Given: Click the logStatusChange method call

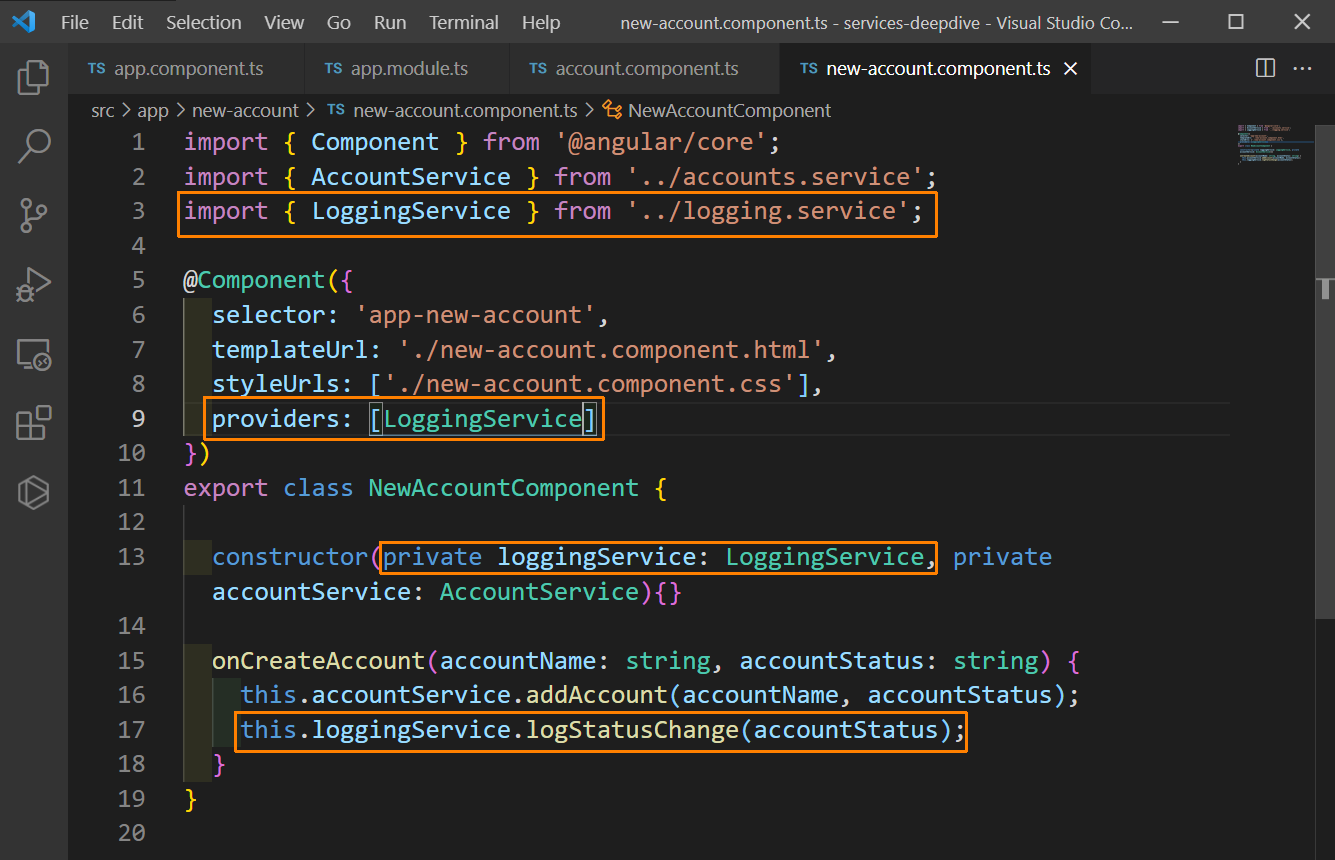Looking at the screenshot, I should (x=632, y=729).
